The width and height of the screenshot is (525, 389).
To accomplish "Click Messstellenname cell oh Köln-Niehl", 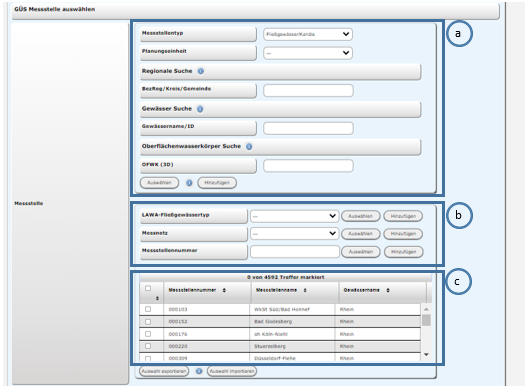I will click(x=292, y=334).
